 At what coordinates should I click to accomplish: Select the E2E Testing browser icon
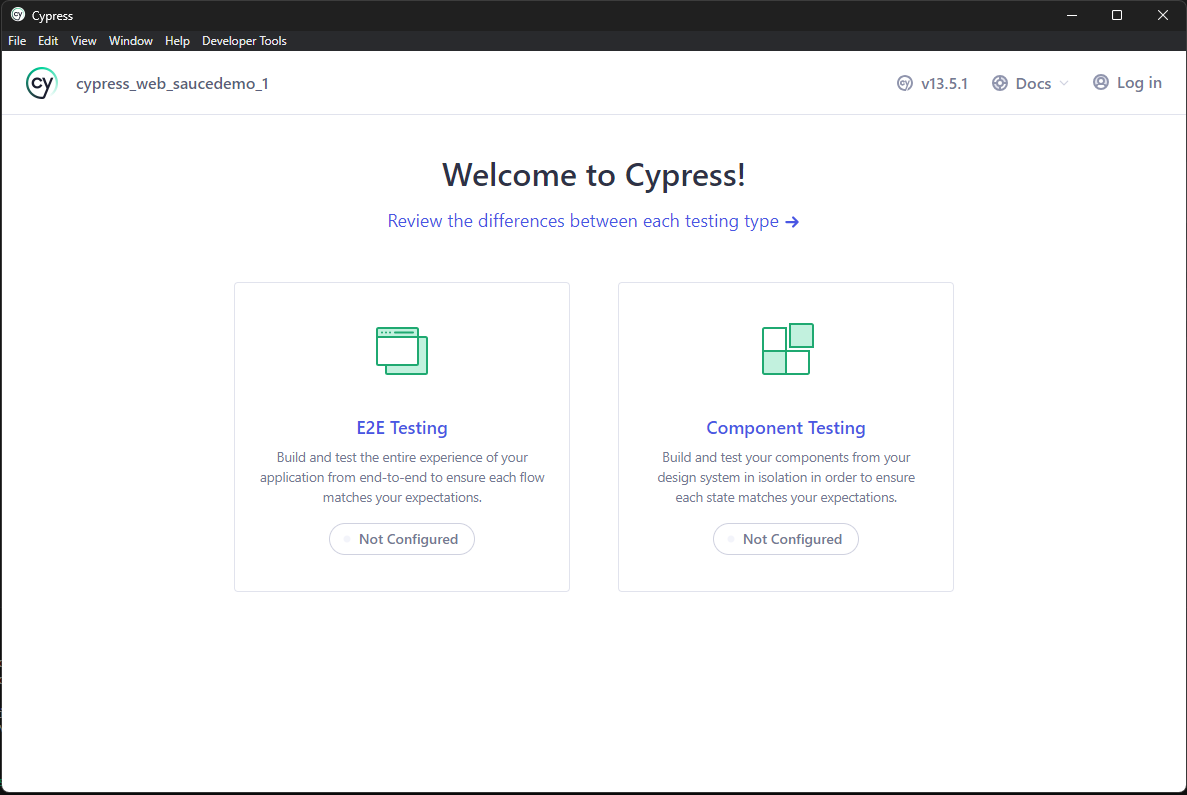(401, 350)
